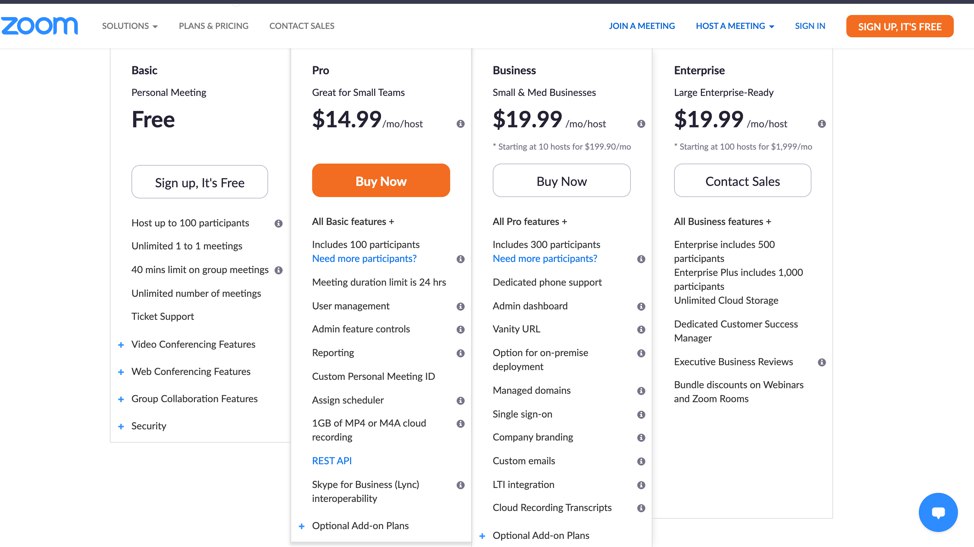Select 'Starting at 100 hosts for $1,999/mo' note
Image resolution: width=974 pixels, height=547 pixels.
tap(743, 147)
